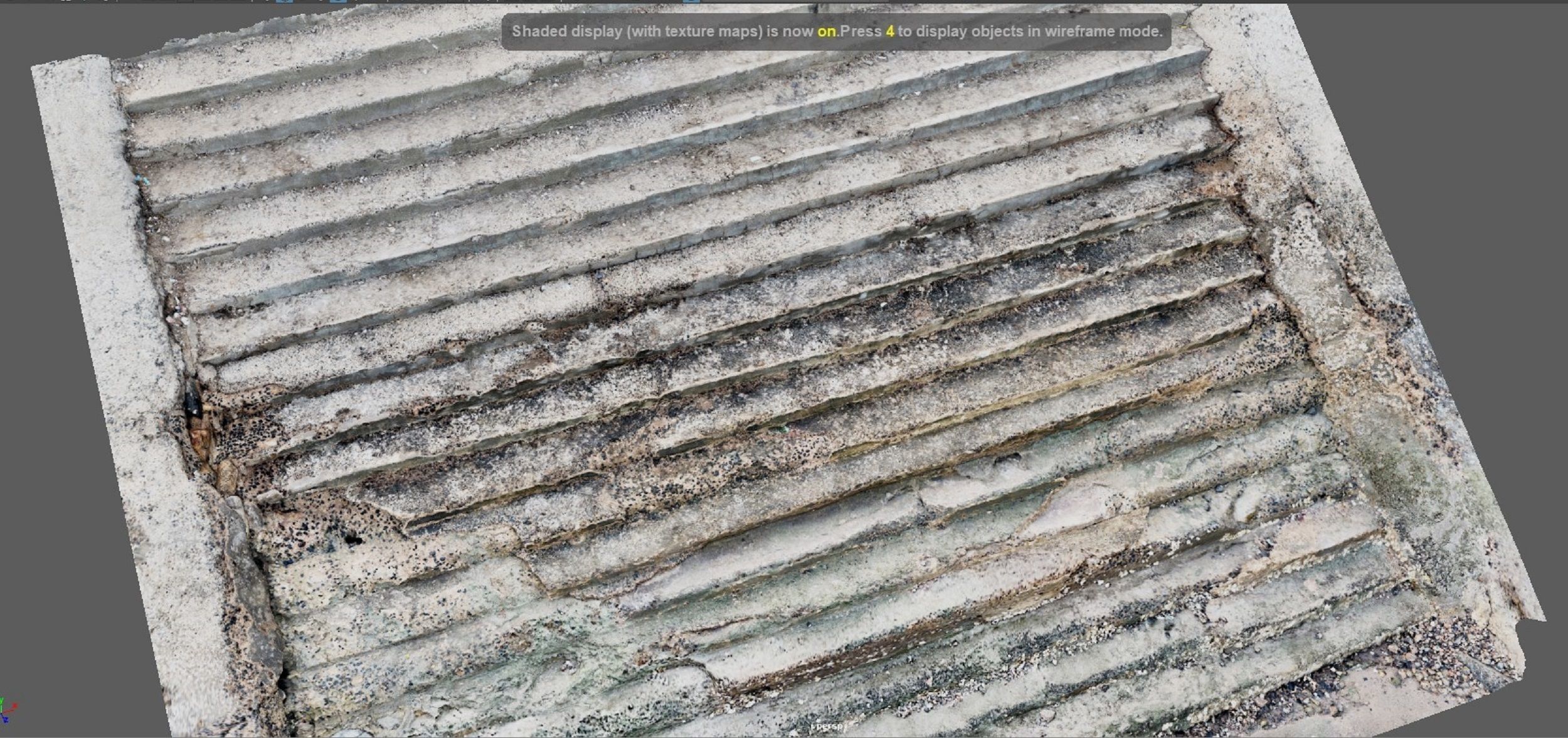The width and height of the screenshot is (1568, 738).
Task: Click the XYZ axis orientation gizmo
Action: pos(8,711)
